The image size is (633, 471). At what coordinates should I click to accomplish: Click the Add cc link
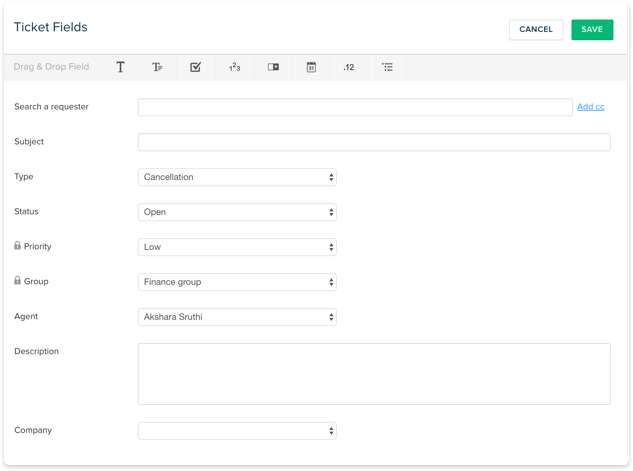pyautogui.click(x=591, y=107)
